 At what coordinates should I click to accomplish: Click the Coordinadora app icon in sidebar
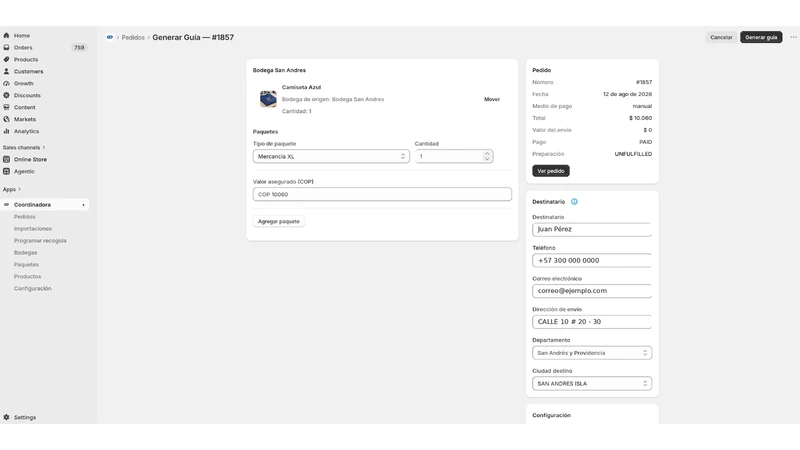tap(6, 205)
